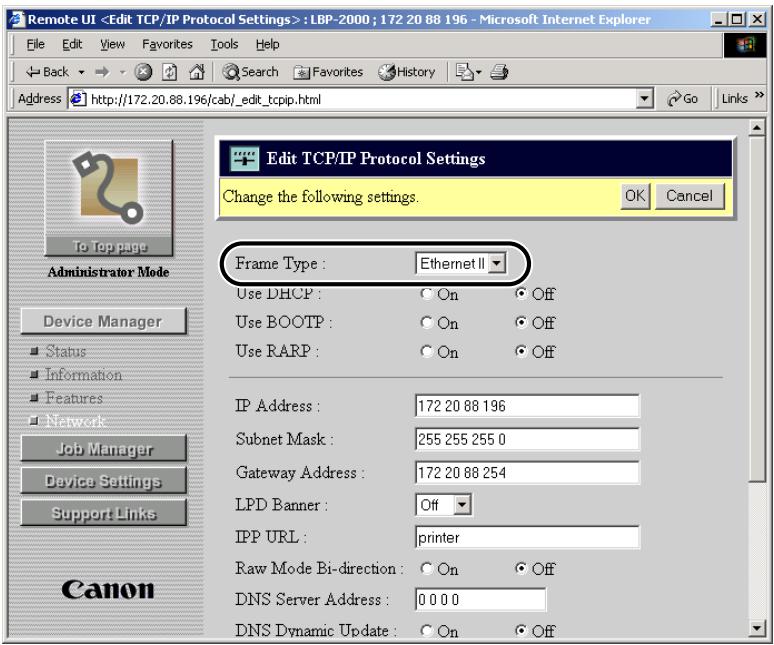Set Use DHCP to Off

tap(521, 294)
